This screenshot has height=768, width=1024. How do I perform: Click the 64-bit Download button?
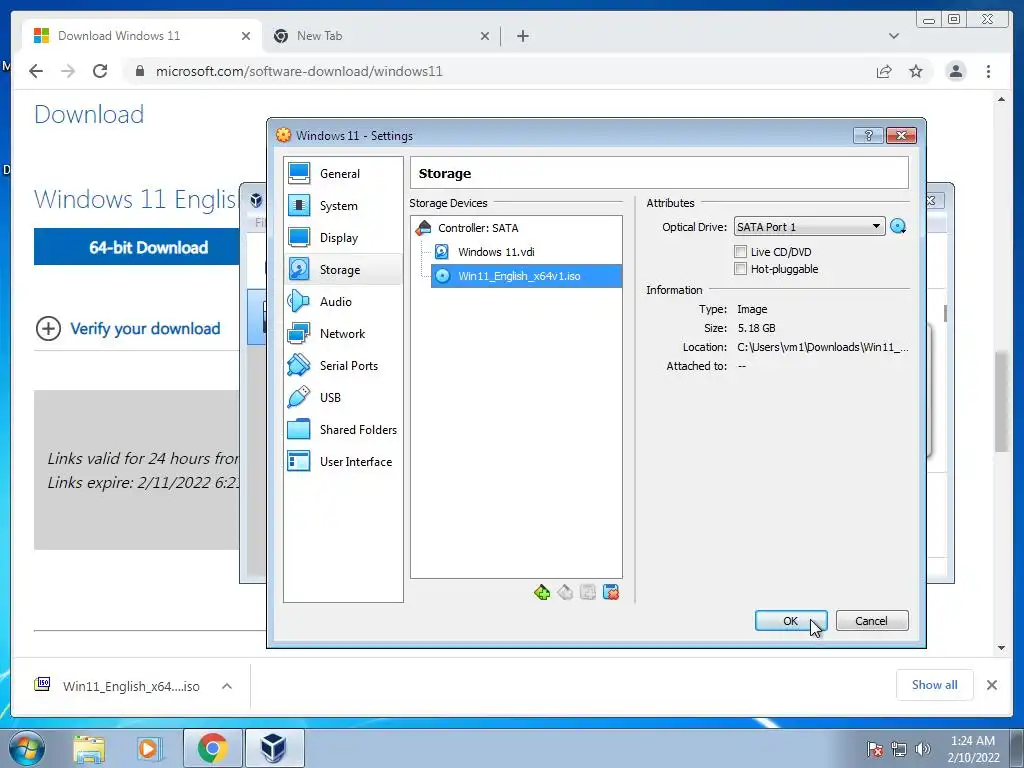pos(137,247)
